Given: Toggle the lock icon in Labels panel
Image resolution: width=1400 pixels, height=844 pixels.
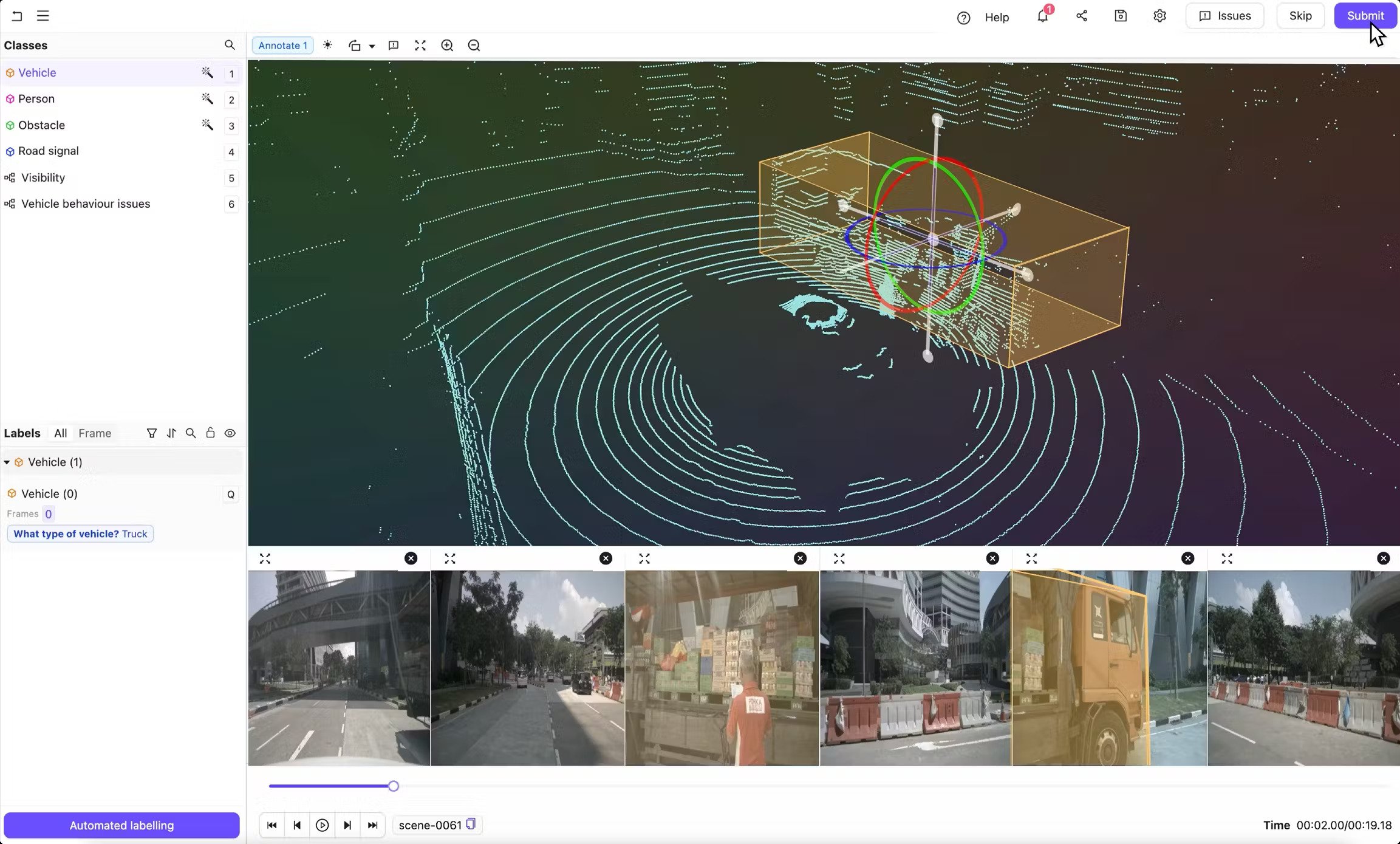Looking at the screenshot, I should tap(210, 433).
